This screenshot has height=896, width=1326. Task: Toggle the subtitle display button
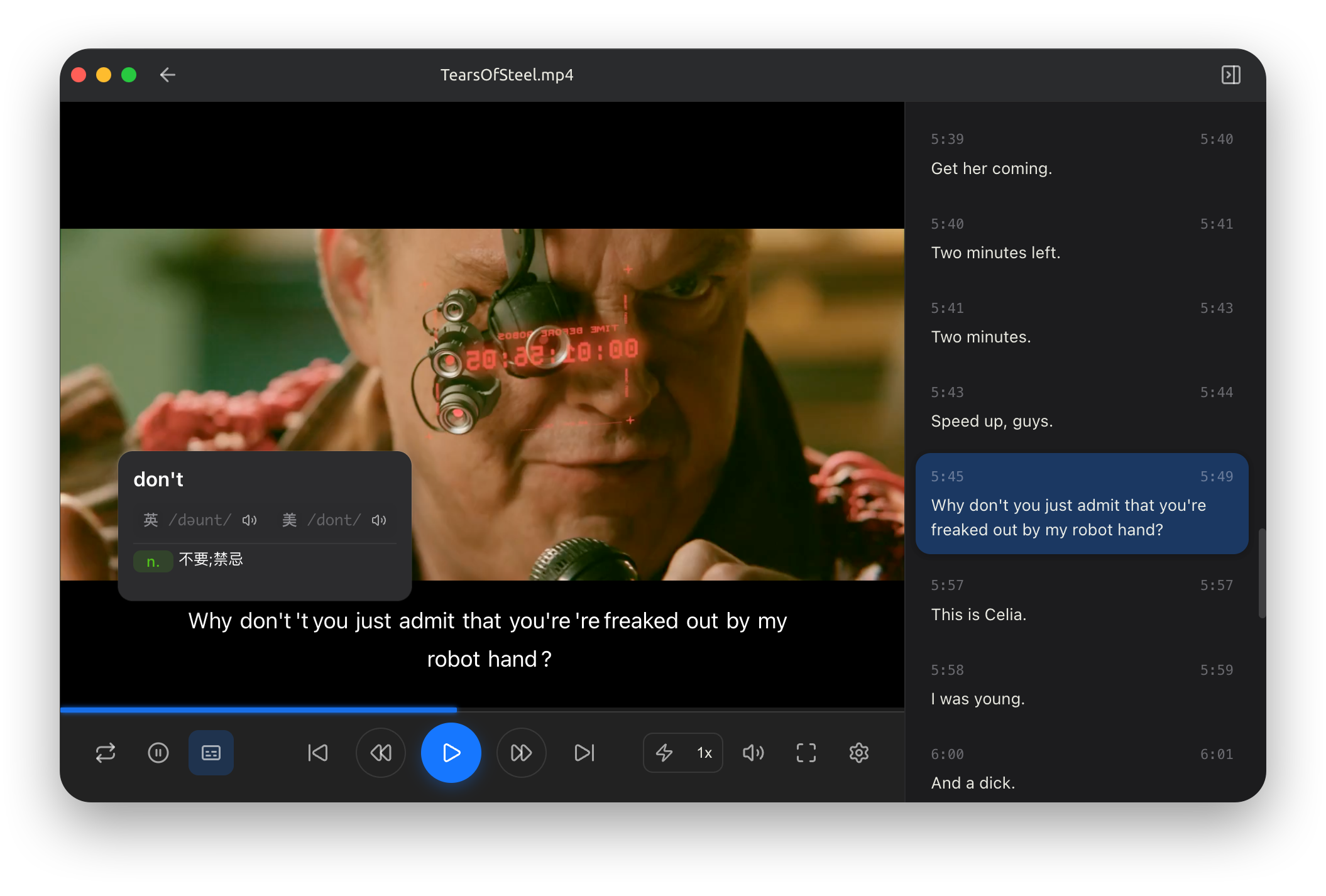[211, 752]
